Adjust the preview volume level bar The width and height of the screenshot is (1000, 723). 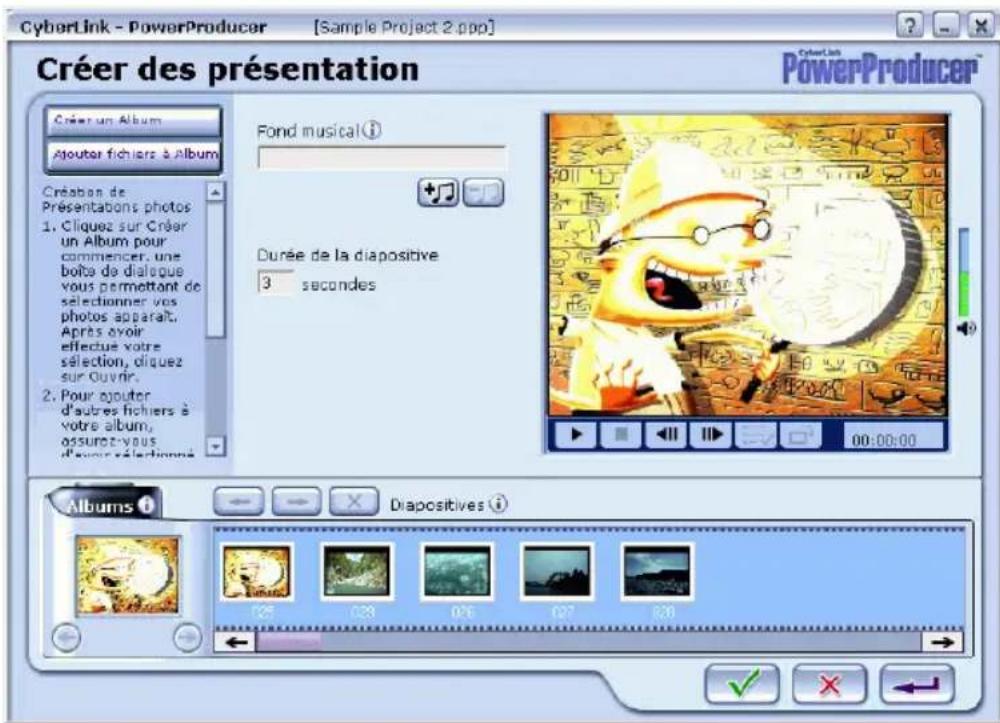click(x=964, y=272)
